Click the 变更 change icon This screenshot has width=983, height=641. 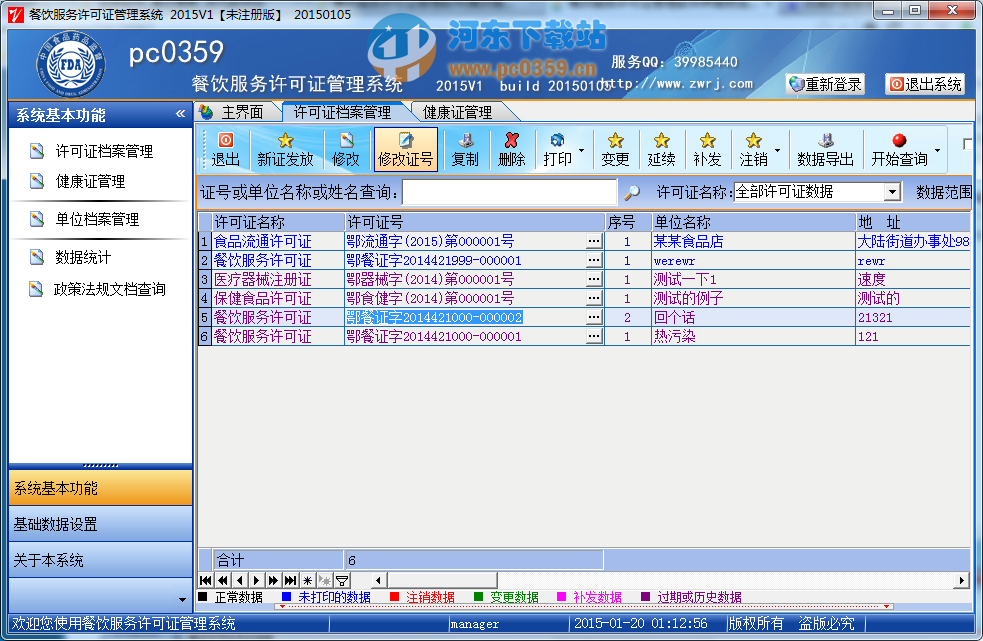click(617, 149)
